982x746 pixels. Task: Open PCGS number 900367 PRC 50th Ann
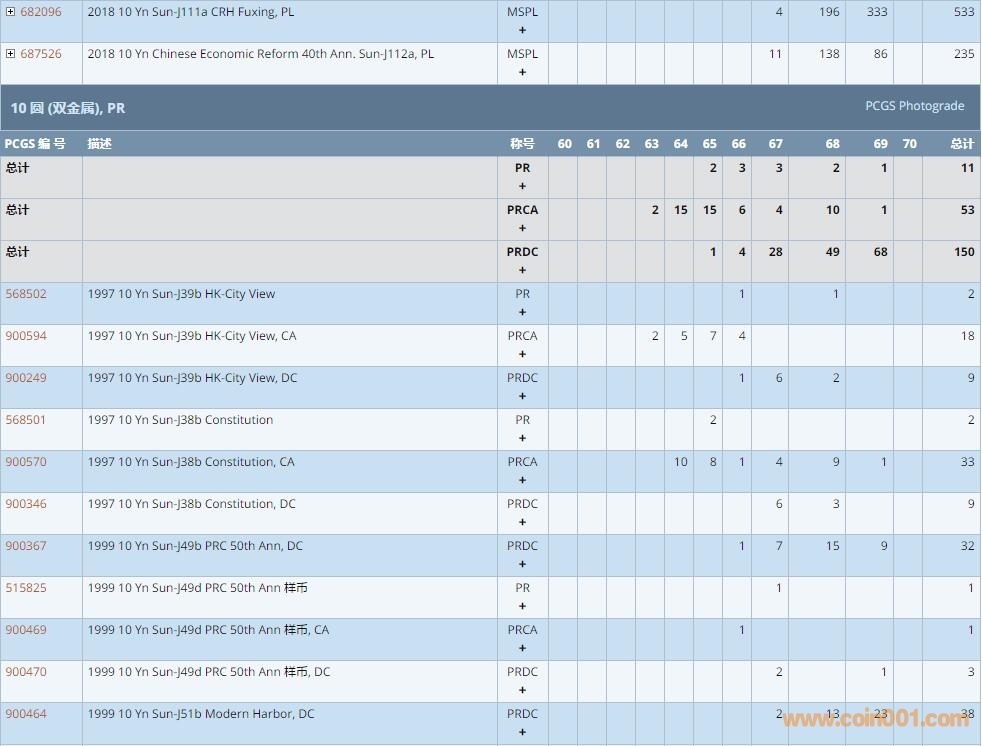(x=26, y=546)
